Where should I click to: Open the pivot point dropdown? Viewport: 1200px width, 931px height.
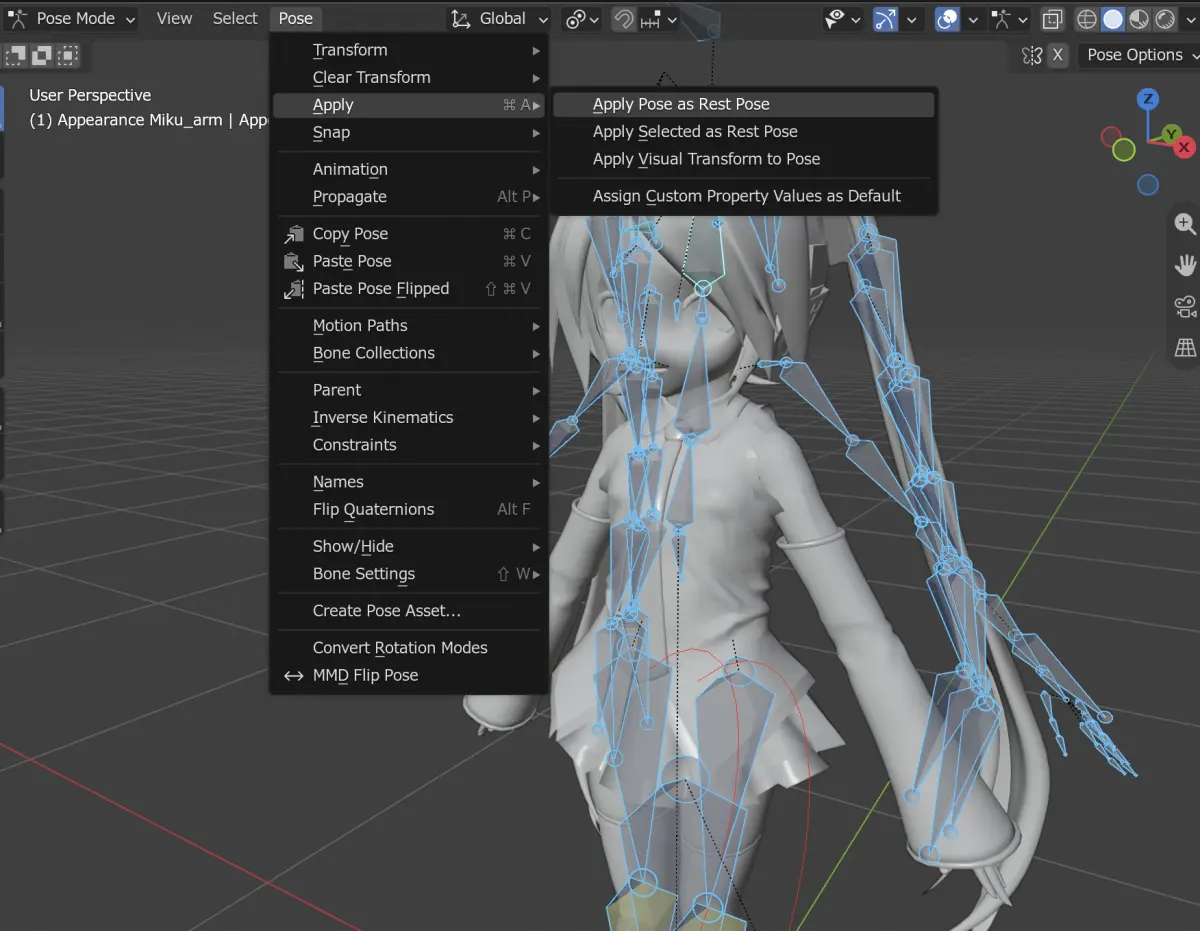click(x=582, y=19)
